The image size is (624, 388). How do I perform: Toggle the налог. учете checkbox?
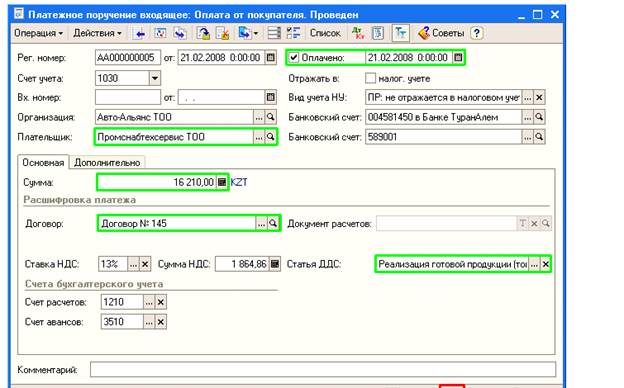pos(370,78)
